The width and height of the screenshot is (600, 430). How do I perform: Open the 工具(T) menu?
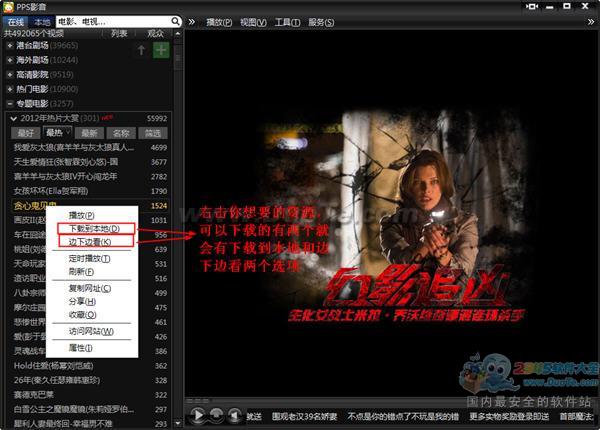pos(287,23)
